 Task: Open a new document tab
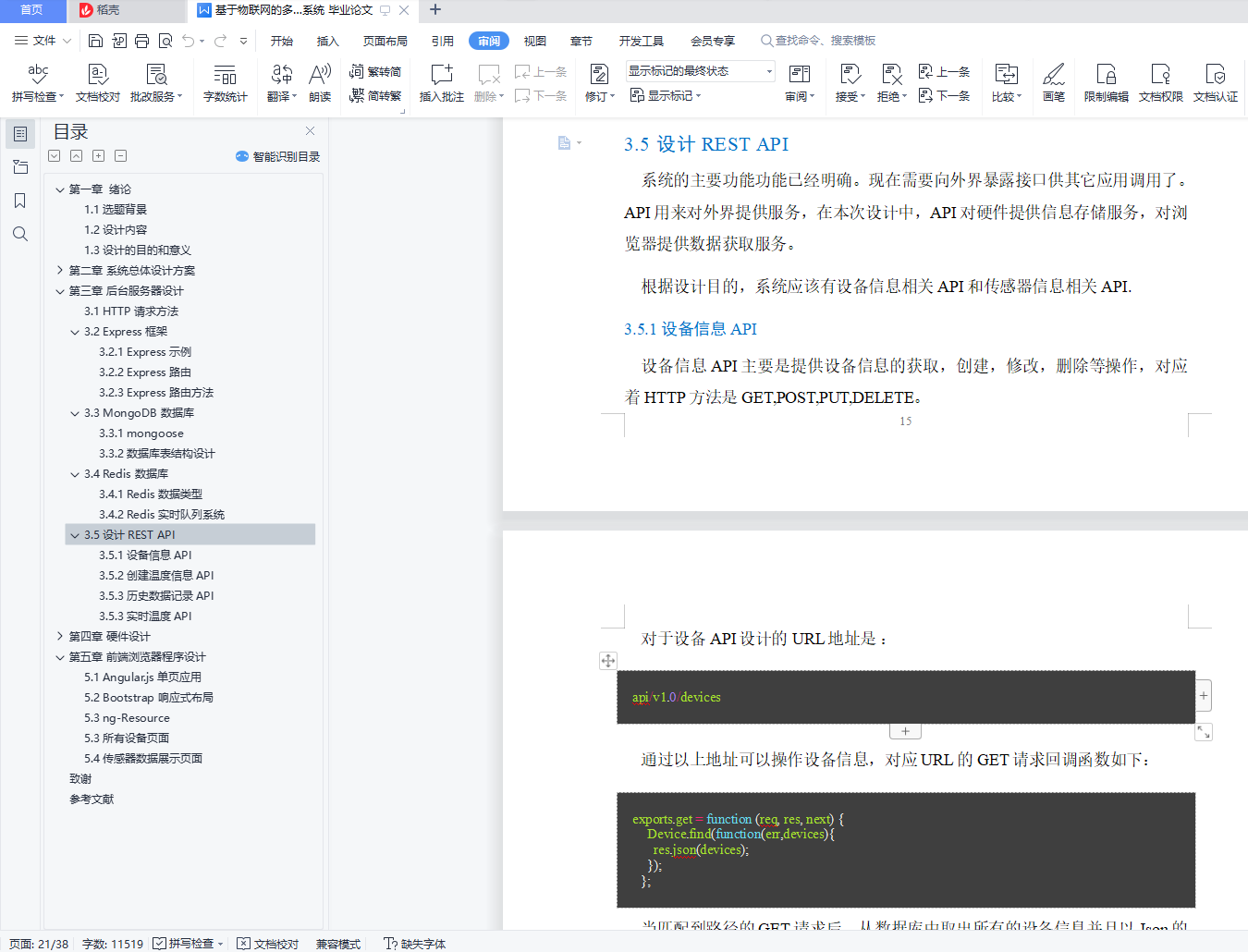(x=435, y=10)
